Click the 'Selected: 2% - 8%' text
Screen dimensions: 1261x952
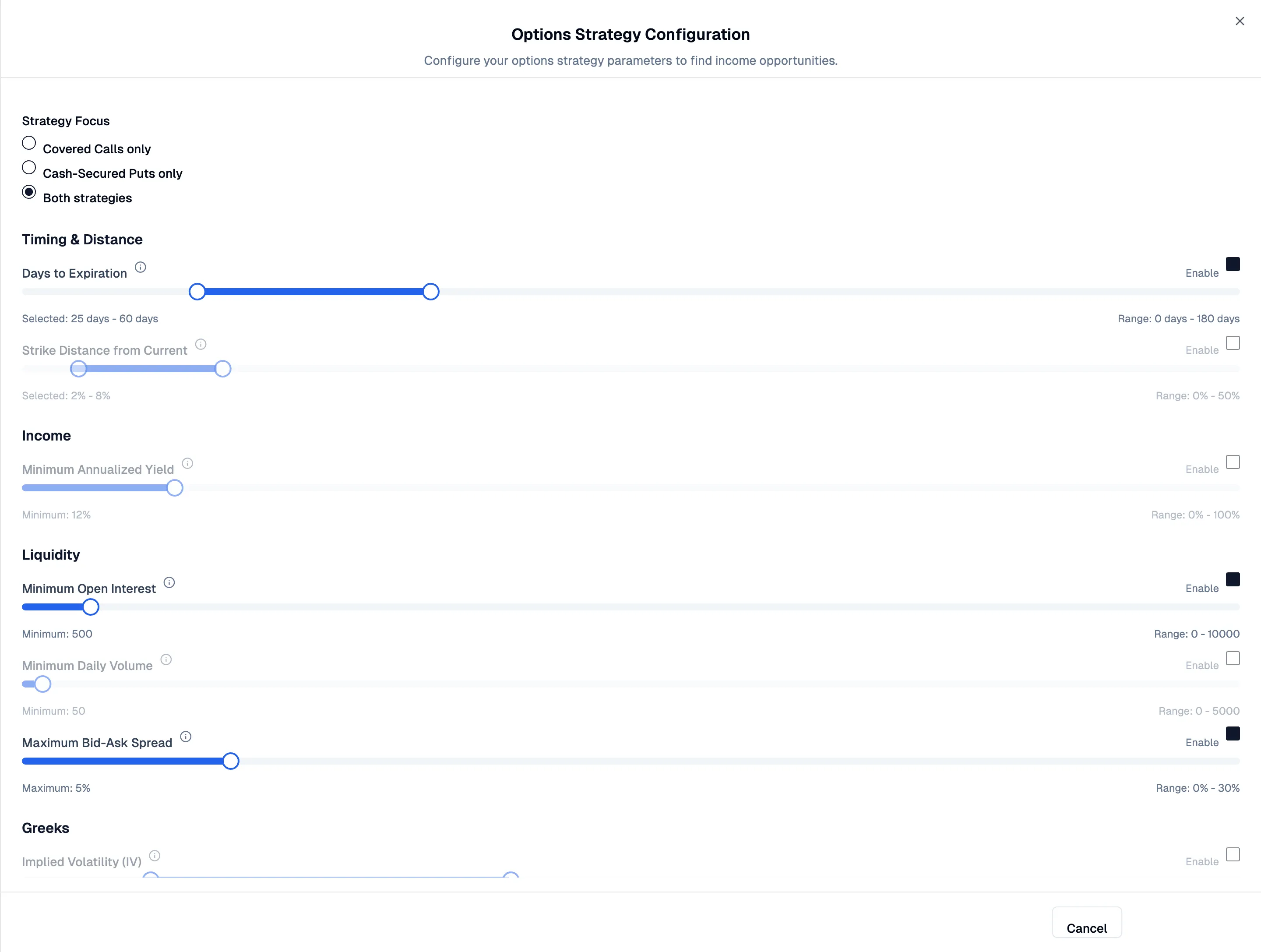point(66,395)
